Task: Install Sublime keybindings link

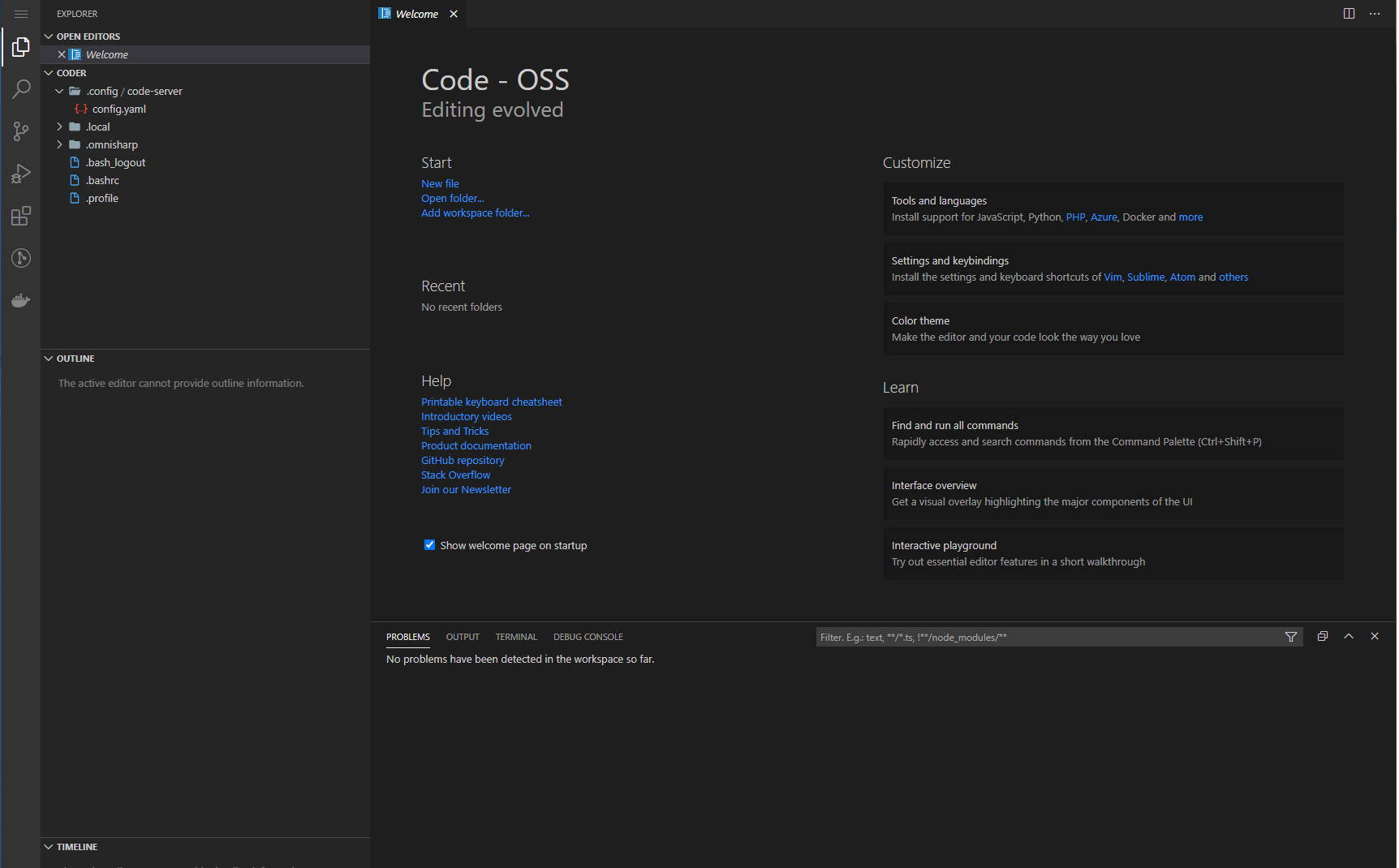Action: click(x=1146, y=277)
